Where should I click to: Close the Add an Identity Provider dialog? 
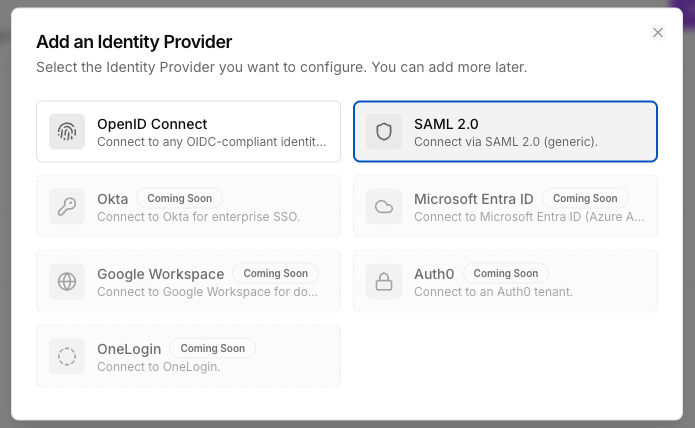click(658, 32)
